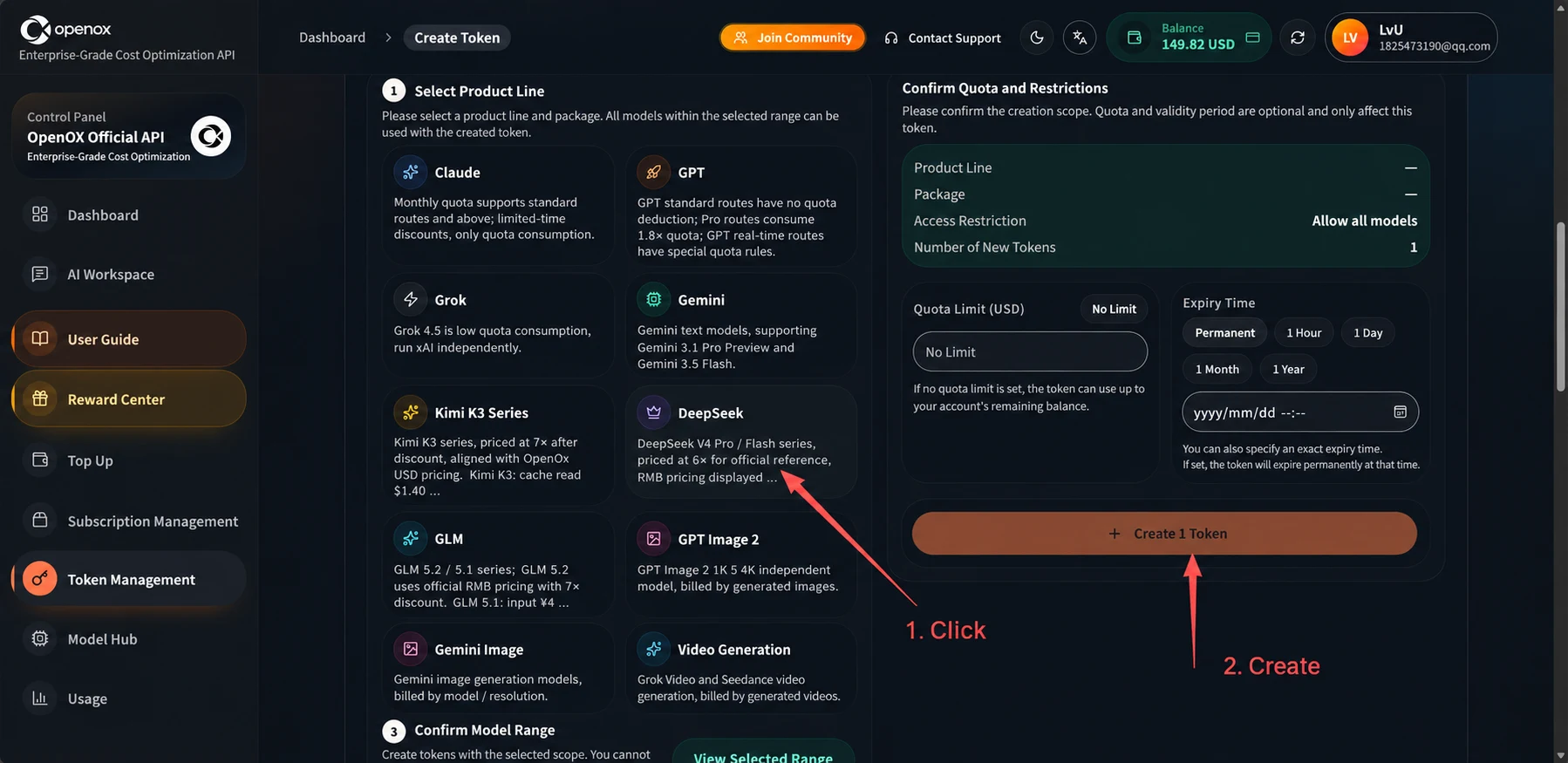Open the Usage page
Image resolution: width=1568 pixels, height=763 pixels.
(129, 698)
